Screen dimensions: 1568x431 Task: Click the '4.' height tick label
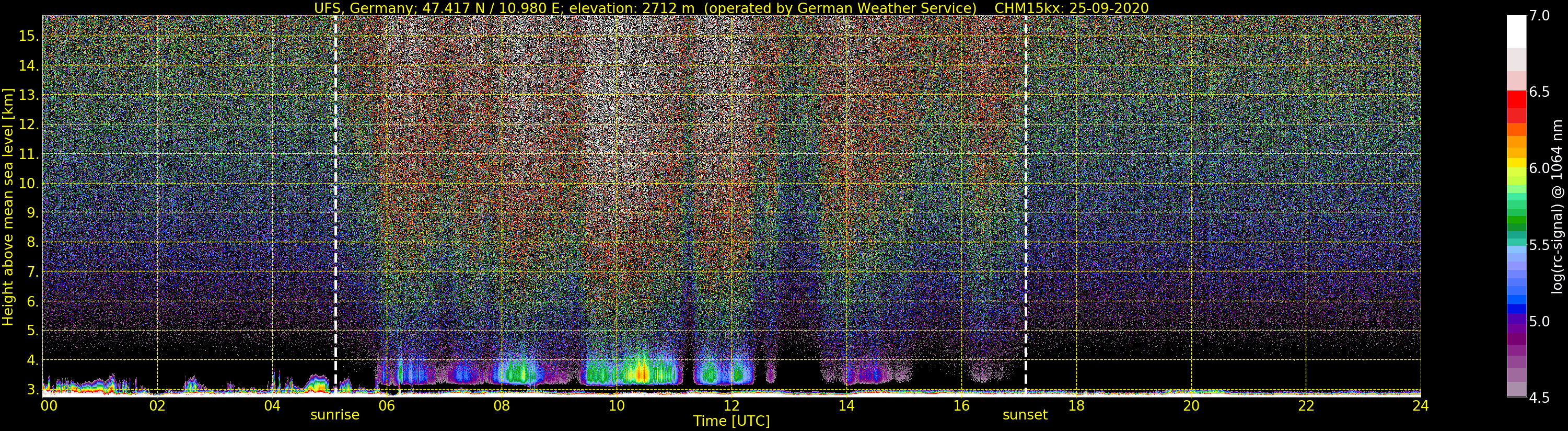click(x=32, y=360)
